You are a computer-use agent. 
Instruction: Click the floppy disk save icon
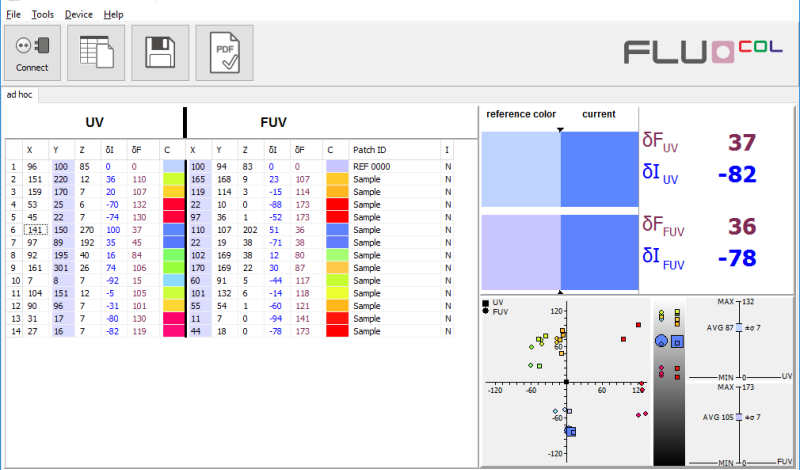pyautogui.click(x=160, y=53)
